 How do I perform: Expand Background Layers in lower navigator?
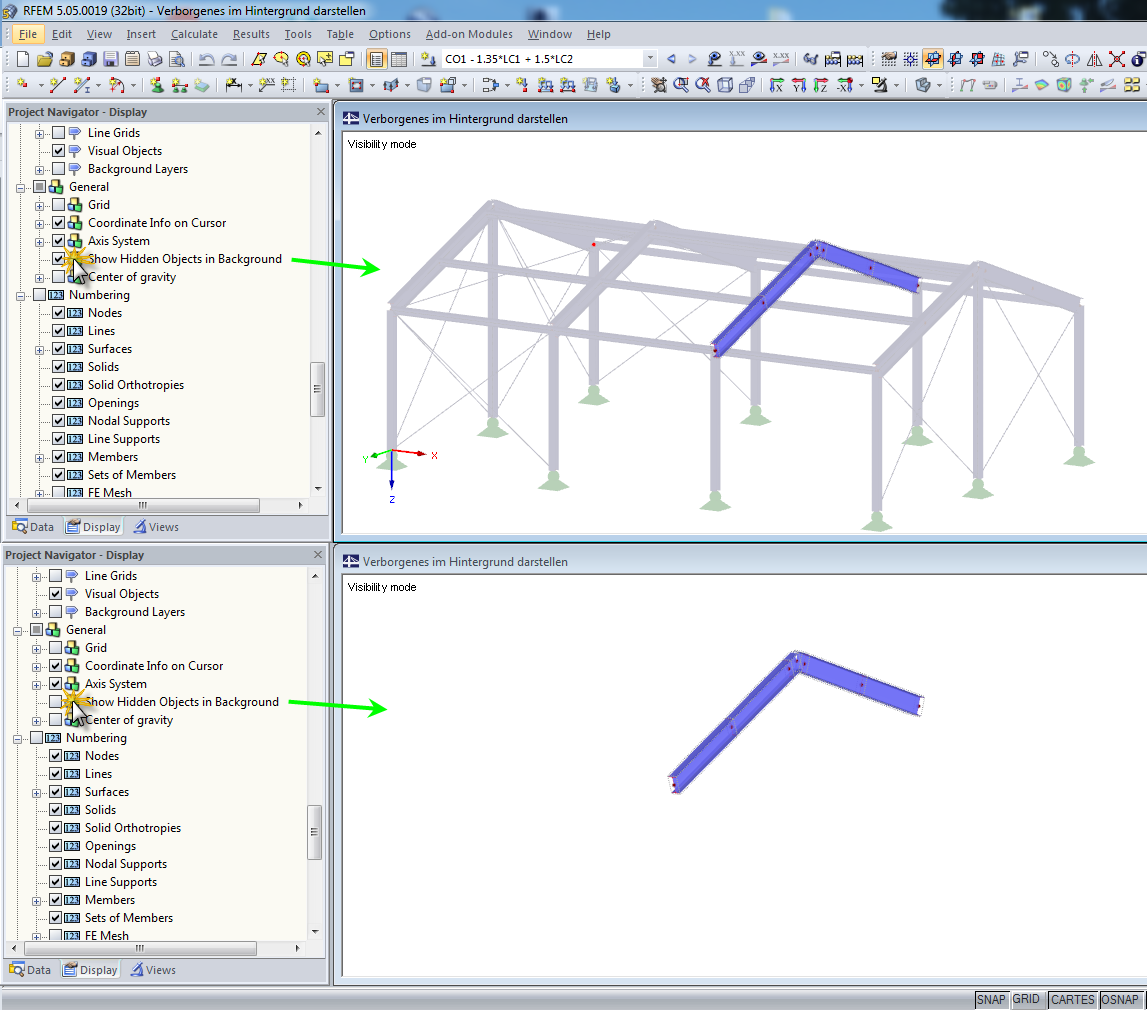37,613
